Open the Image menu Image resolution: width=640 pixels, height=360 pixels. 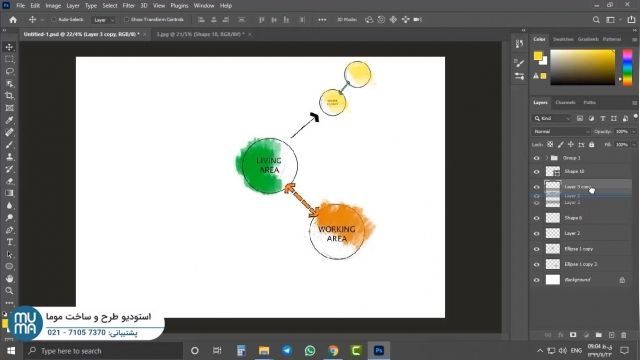tap(53, 6)
